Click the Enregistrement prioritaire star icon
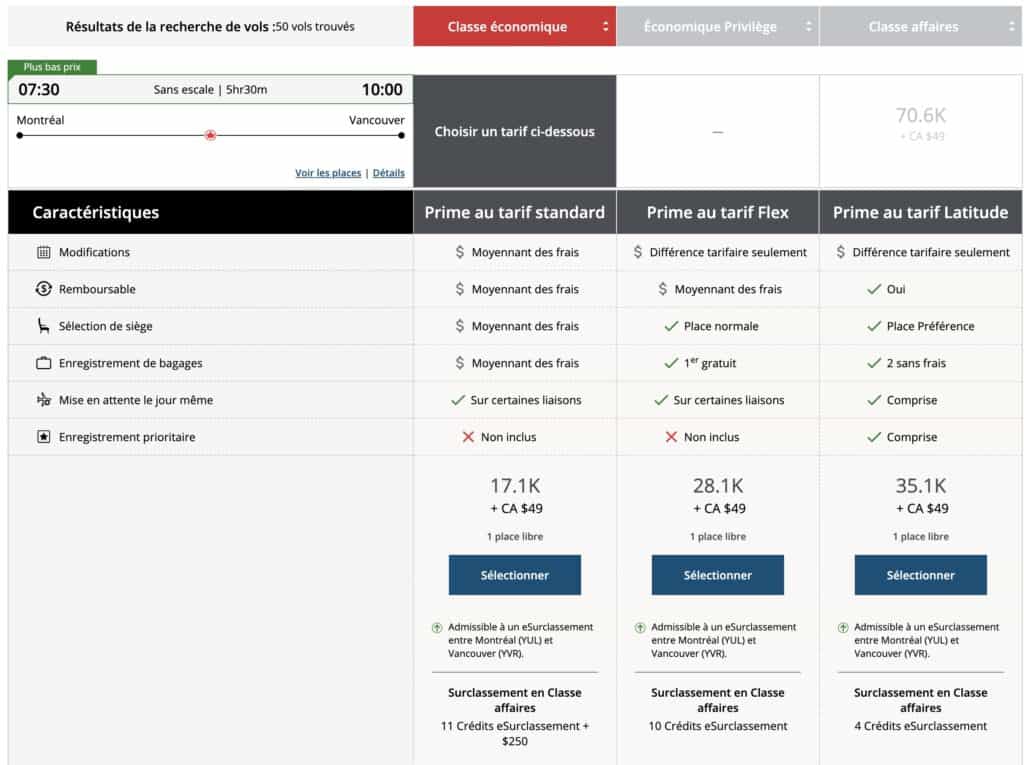 pos(43,437)
